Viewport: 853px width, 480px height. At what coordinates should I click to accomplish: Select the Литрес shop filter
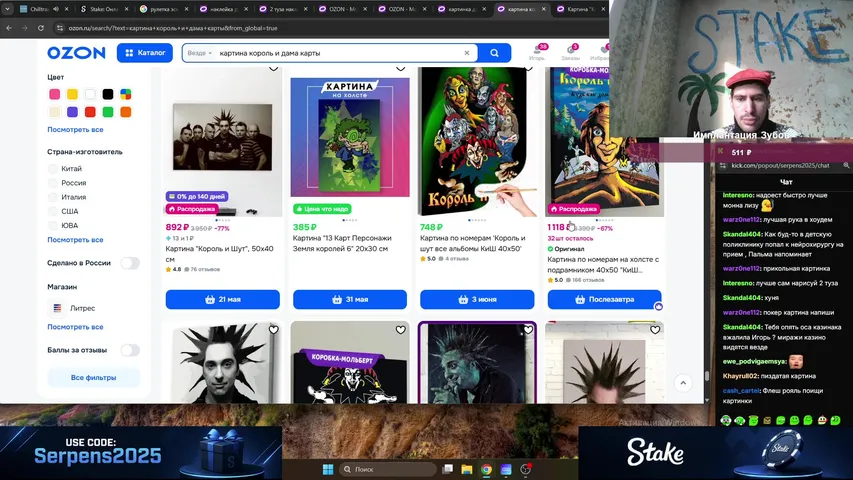tap(72, 308)
